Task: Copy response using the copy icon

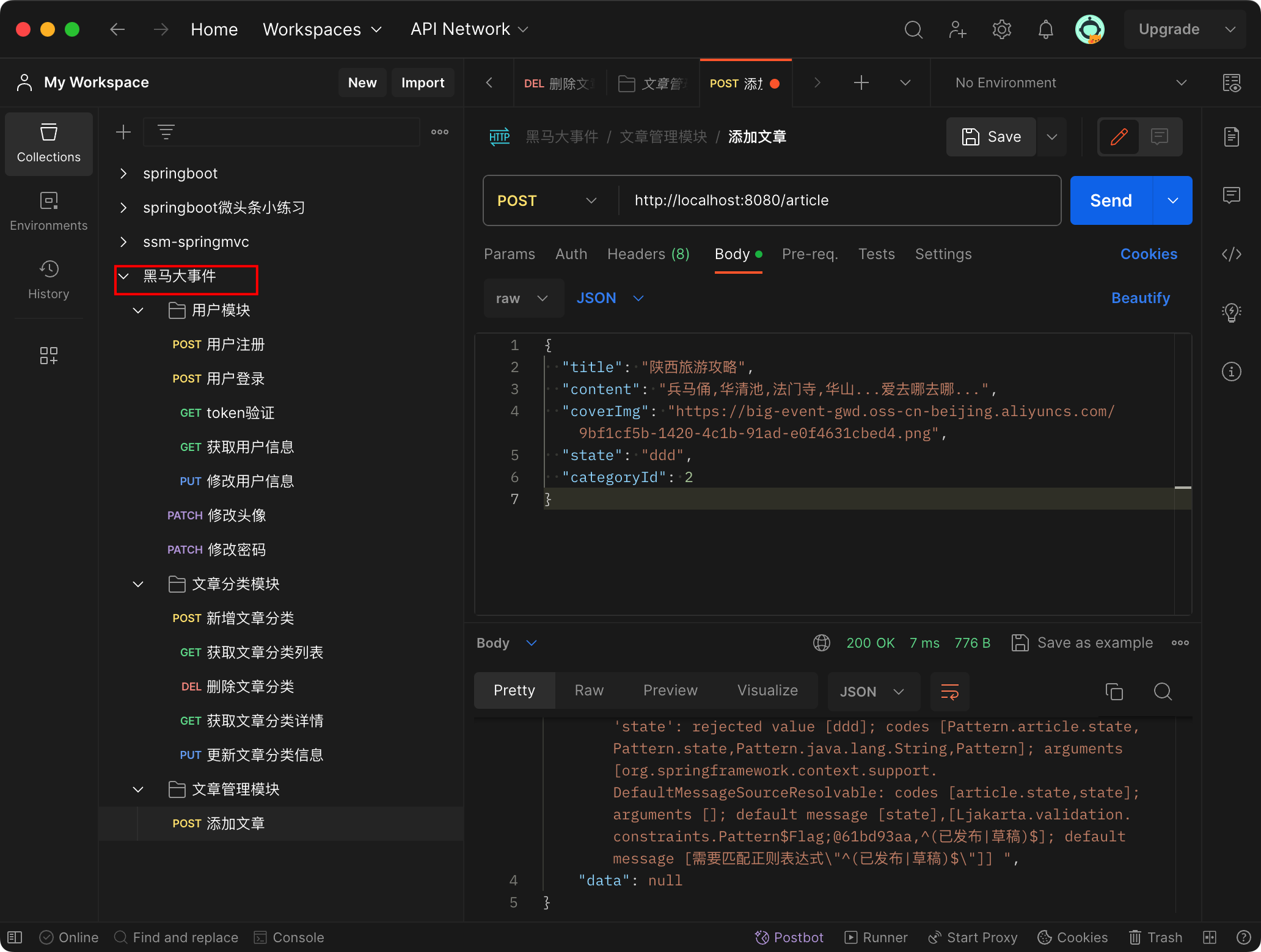Action: click(1114, 691)
